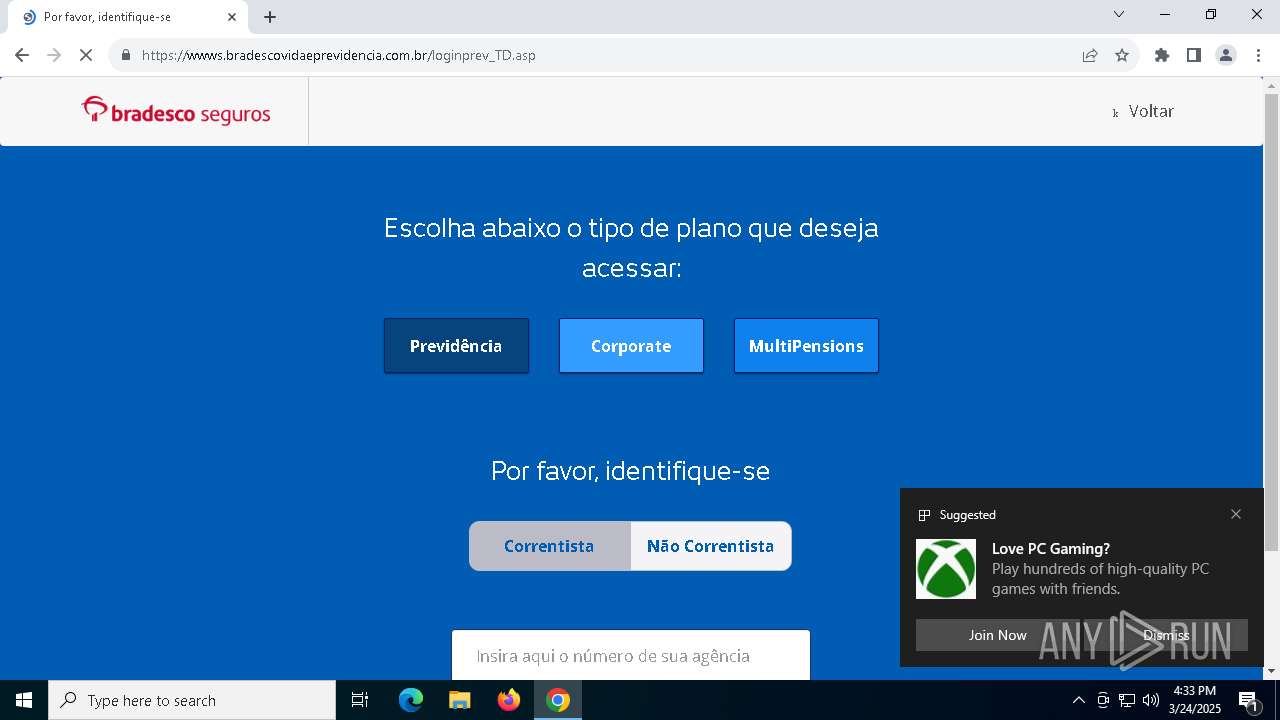1280x720 pixels.
Task: Open the Chrome extensions puzzle icon
Action: (1162, 55)
